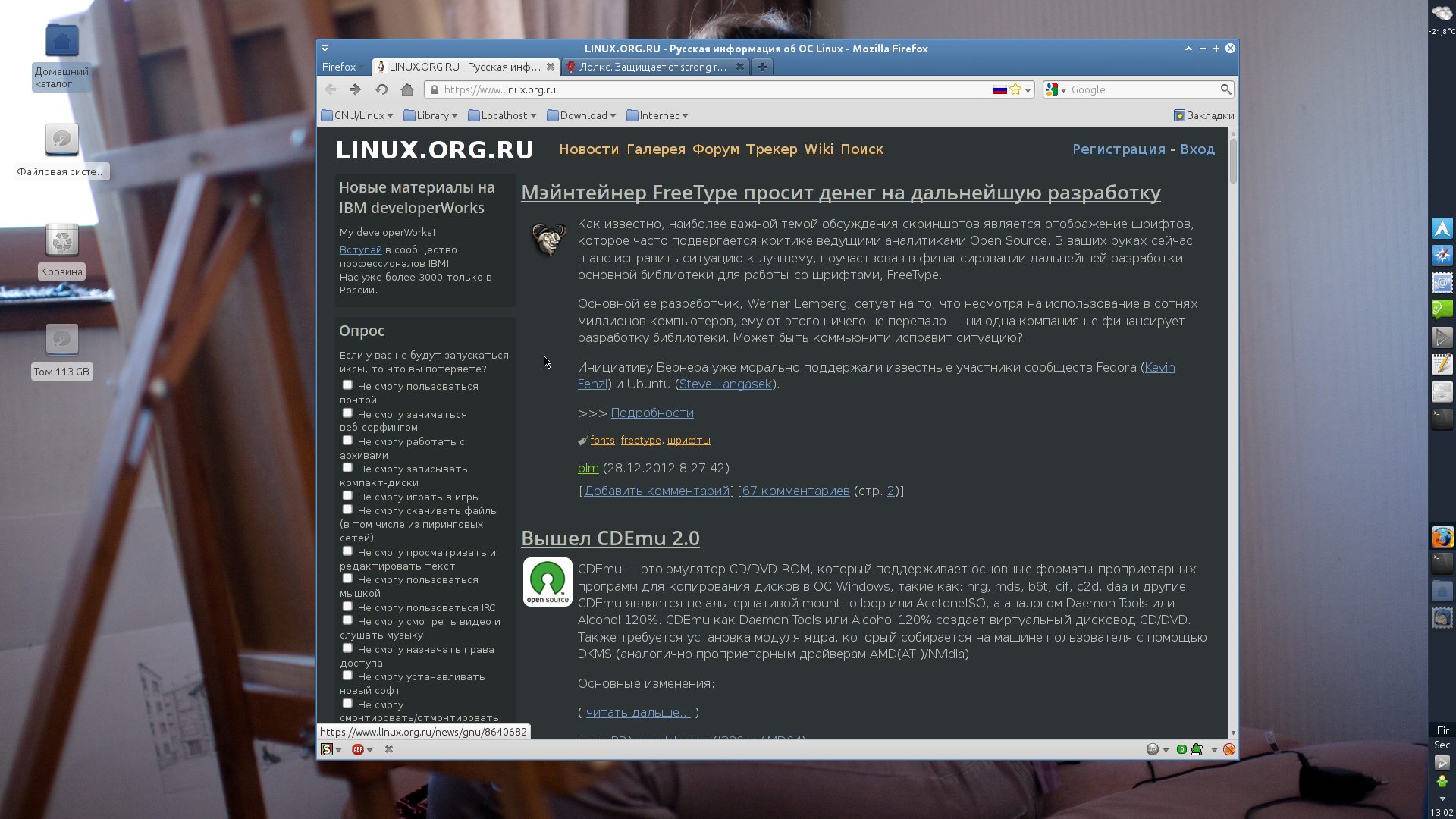Switch to the LINUX.ORG.RU tab
The image size is (1456, 819).
466,67
